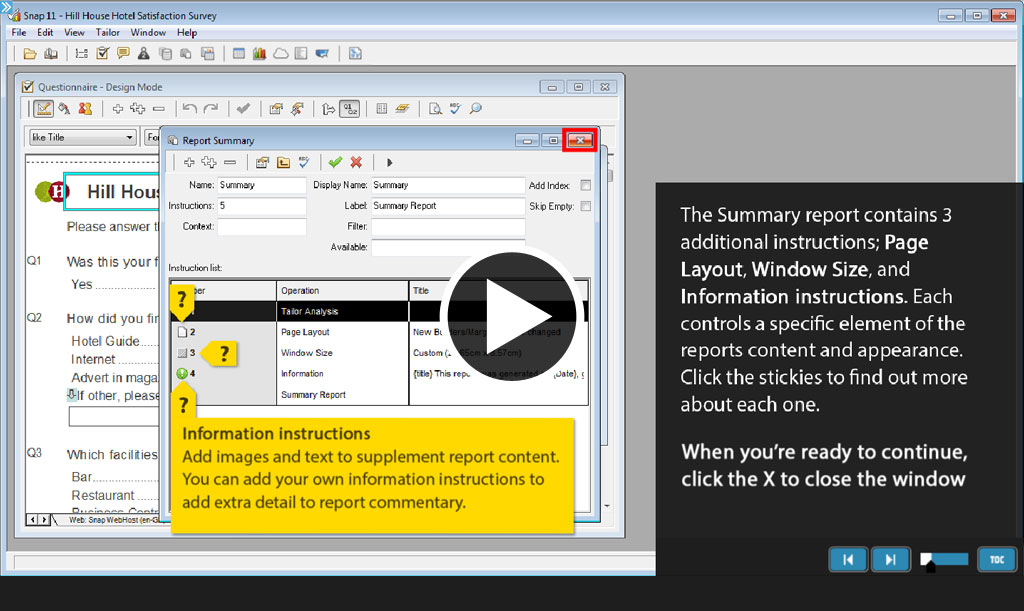Open the TOC table of contents
This screenshot has height=611, width=1024.
click(997, 559)
